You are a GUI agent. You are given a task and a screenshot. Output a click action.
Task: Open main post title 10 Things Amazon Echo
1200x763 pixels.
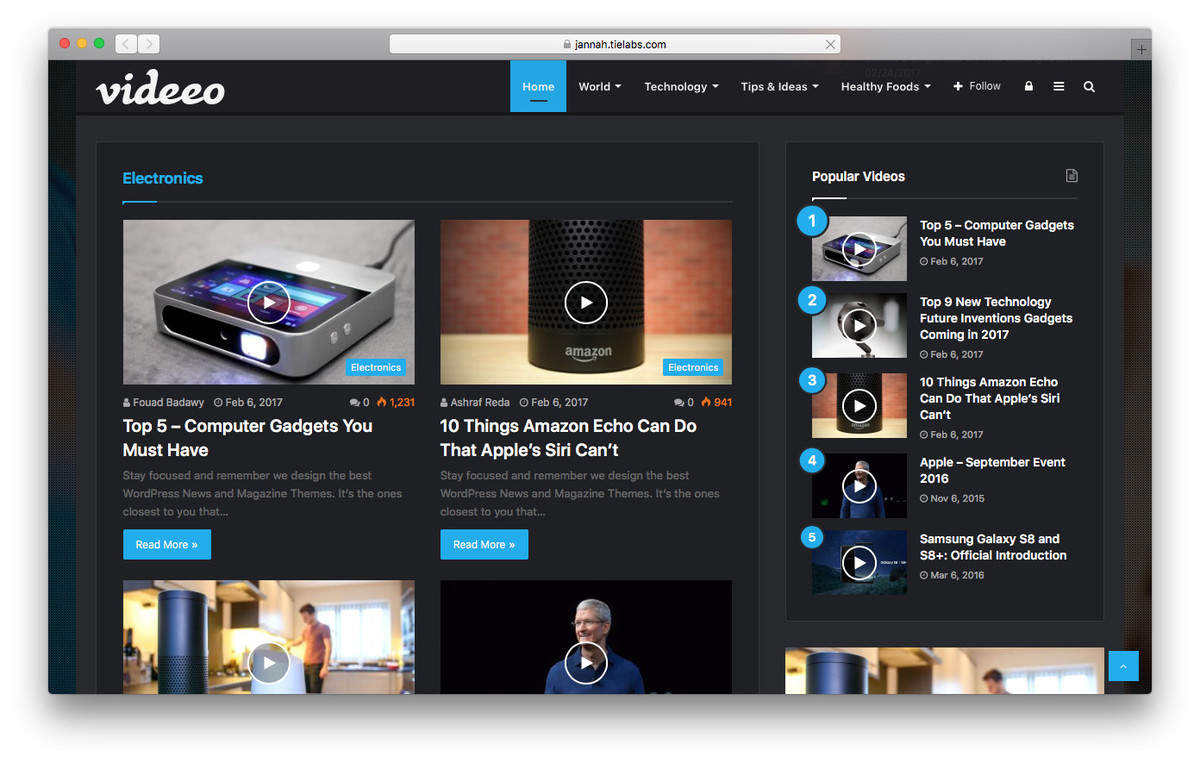(568, 438)
